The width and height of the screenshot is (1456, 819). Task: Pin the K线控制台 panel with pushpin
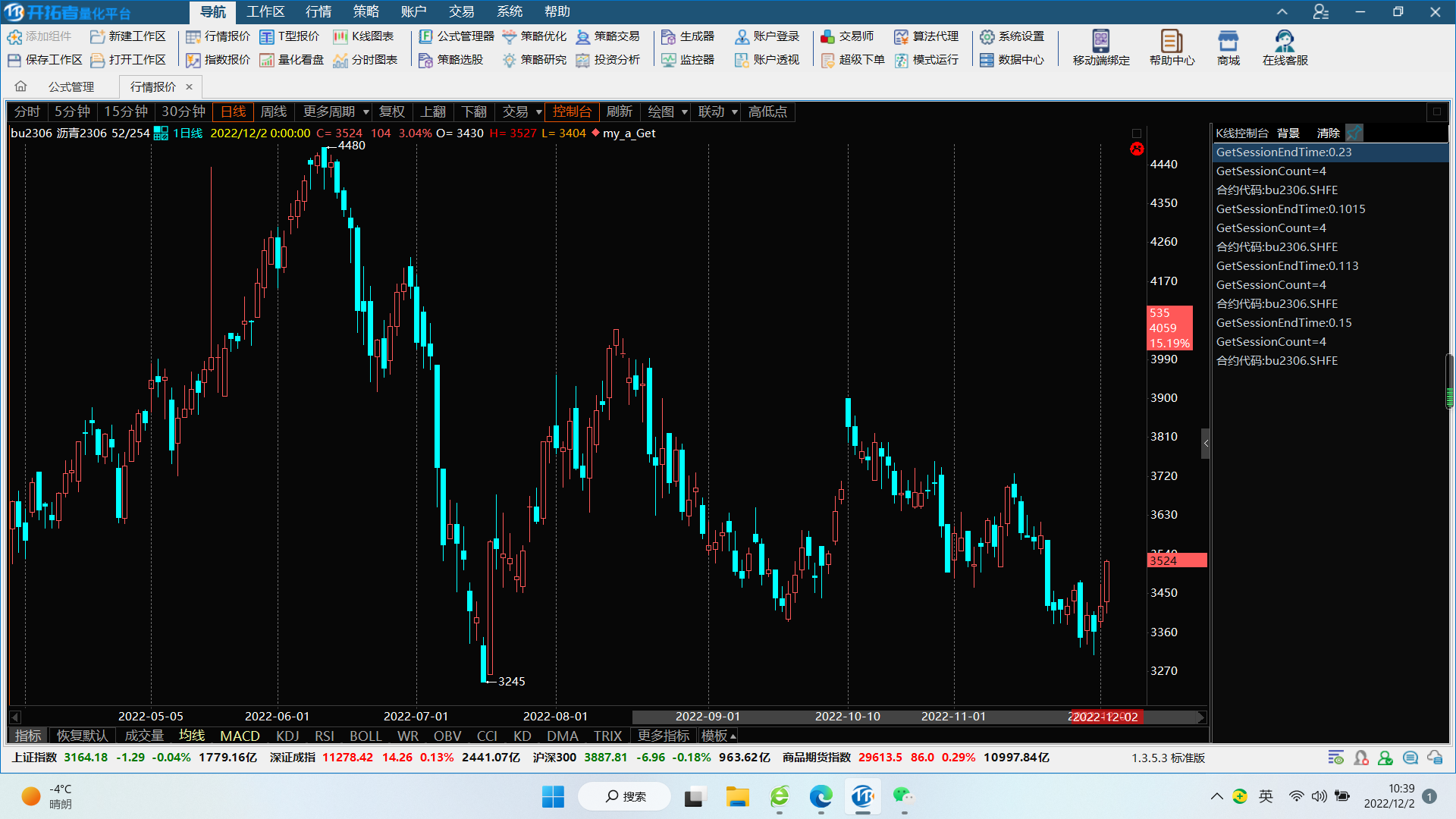pos(1354,133)
